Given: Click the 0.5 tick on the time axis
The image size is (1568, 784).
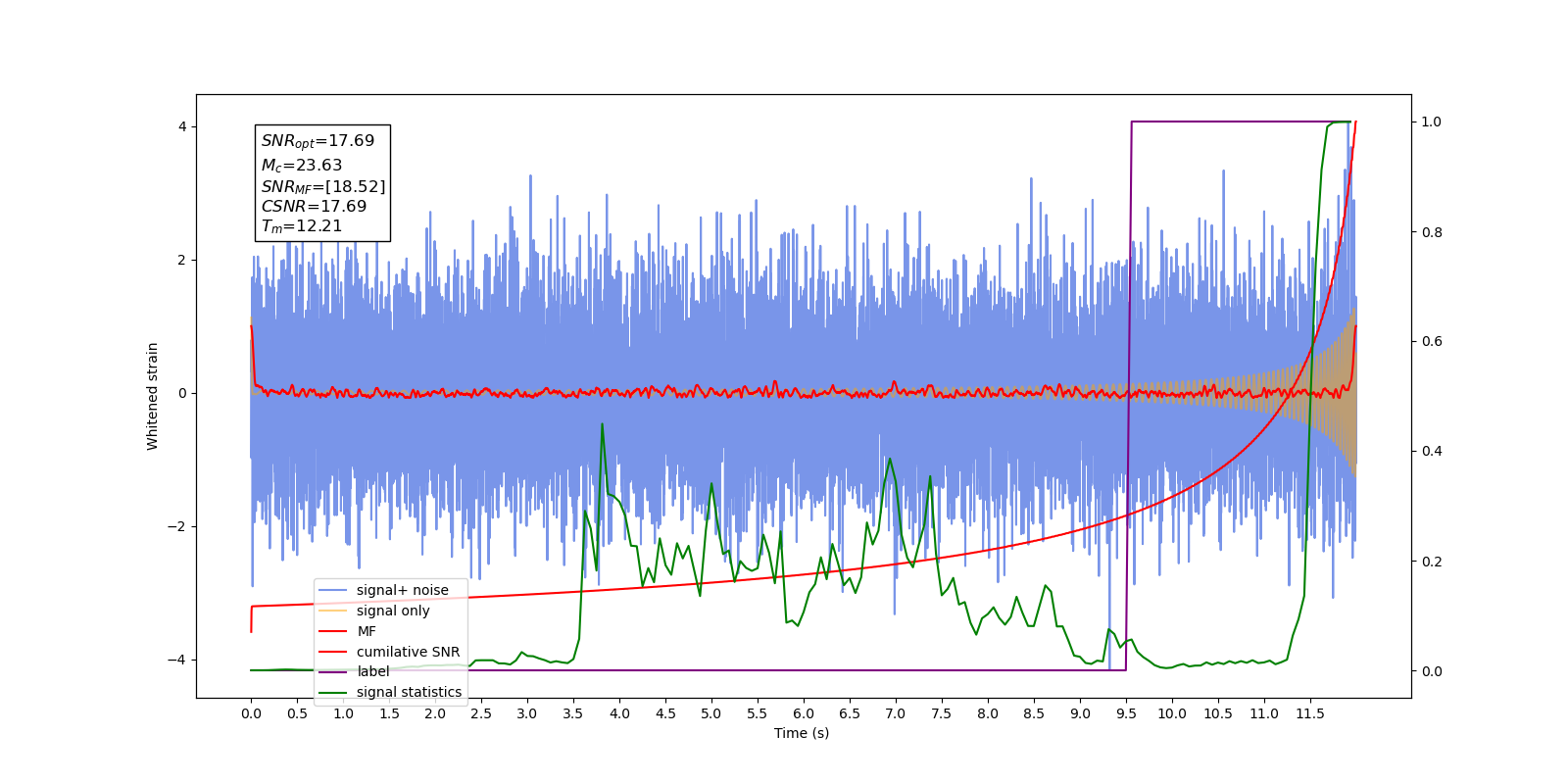Looking at the screenshot, I should pyautogui.click(x=297, y=713).
